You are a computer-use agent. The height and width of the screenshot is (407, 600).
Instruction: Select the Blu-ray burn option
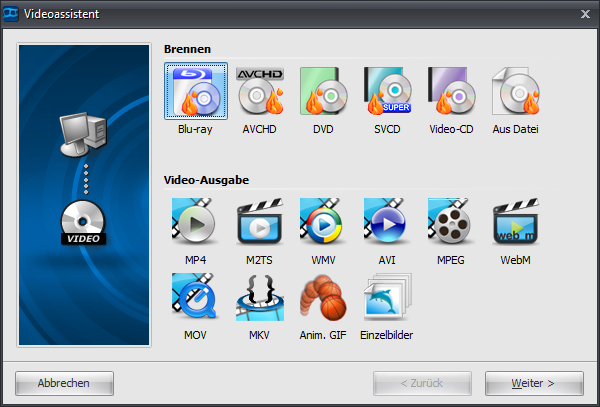196,93
